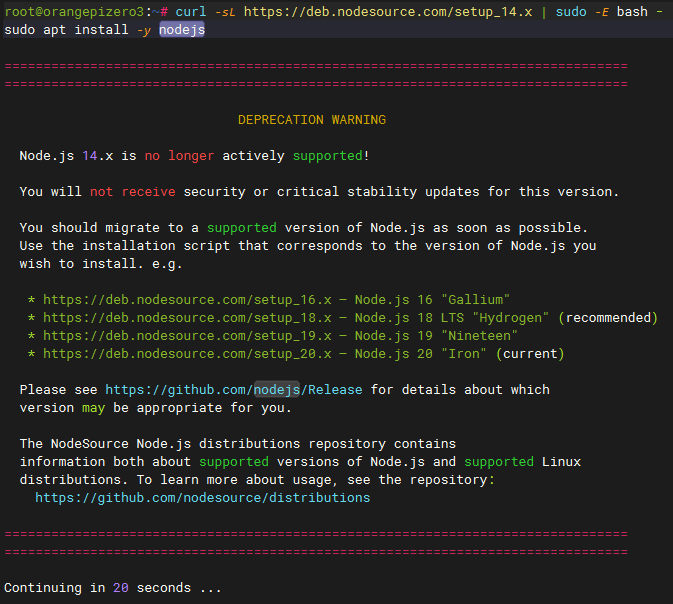Click the setup_18.x nodesource URL
The height and width of the screenshot is (604, 673).
click(x=187, y=318)
